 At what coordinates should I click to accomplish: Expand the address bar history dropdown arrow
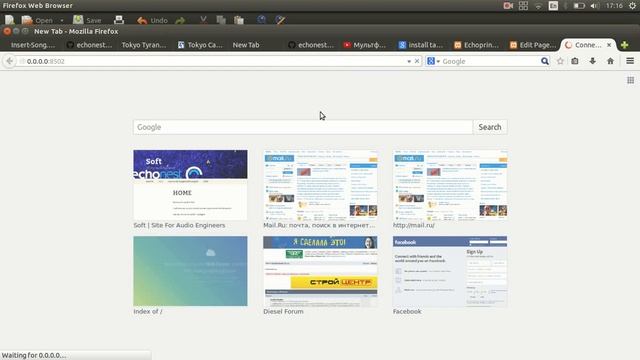pos(409,62)
